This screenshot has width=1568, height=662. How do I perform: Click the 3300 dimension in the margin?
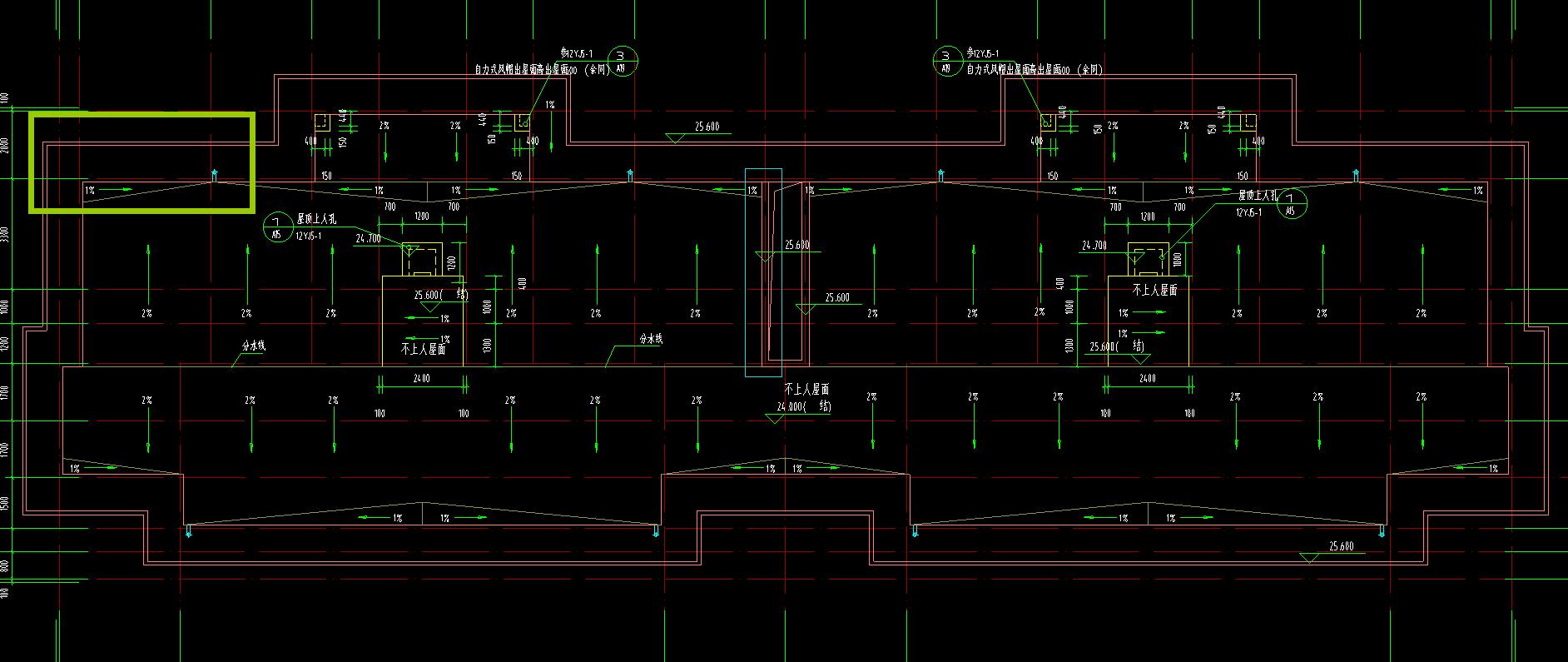point(5,235)
